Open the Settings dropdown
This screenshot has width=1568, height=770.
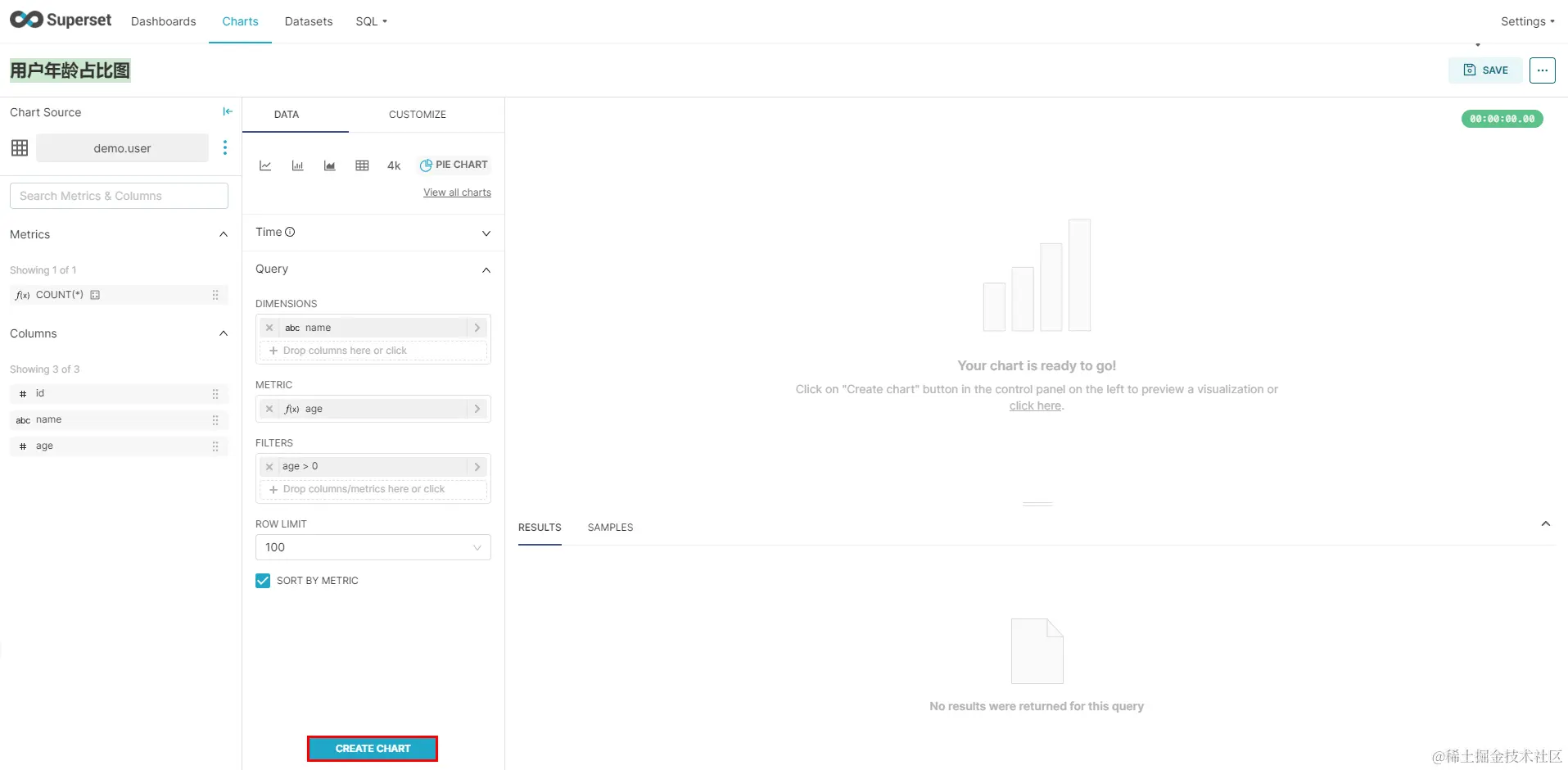(1527, 21)
